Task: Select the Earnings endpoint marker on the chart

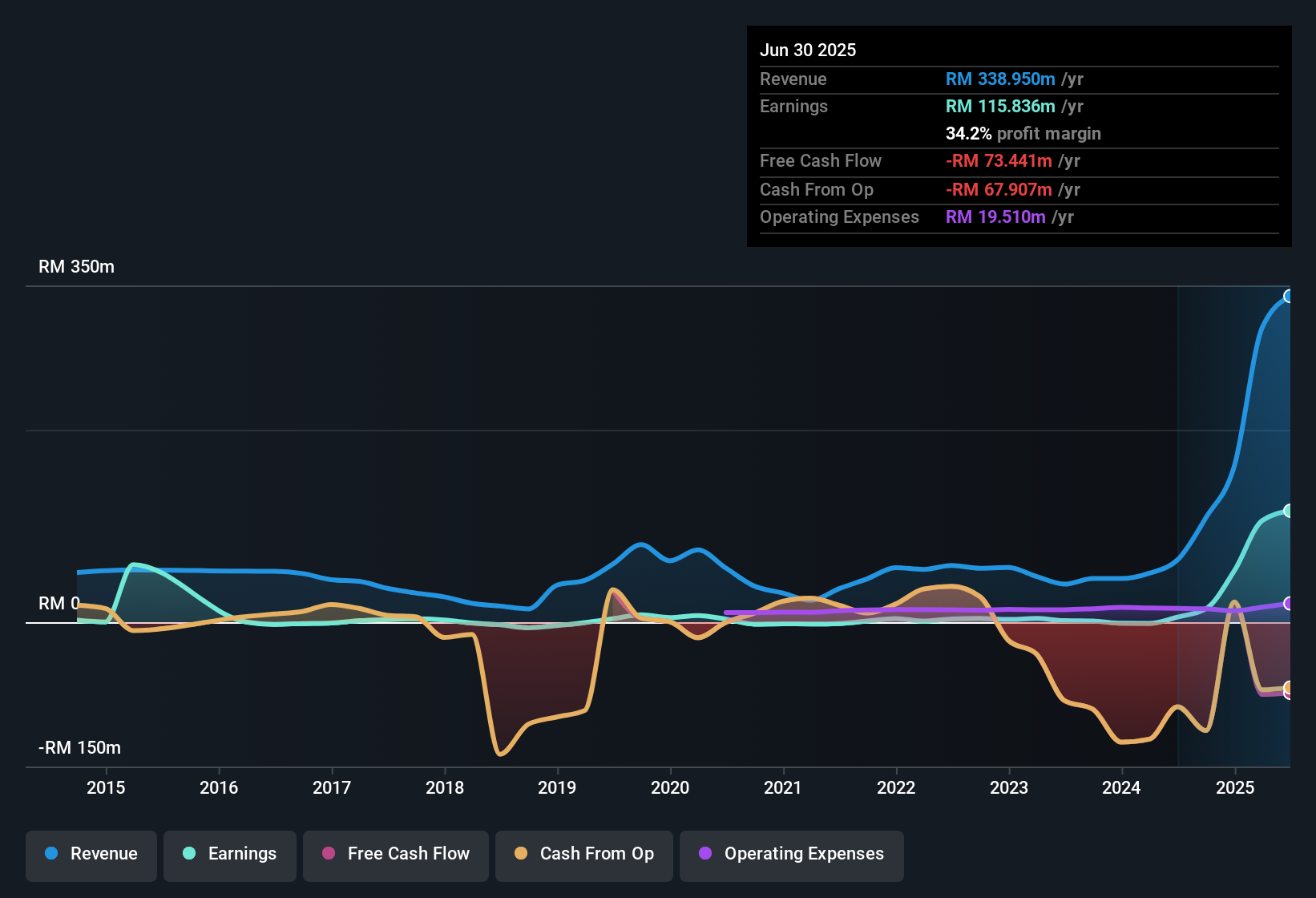Action: [x=1289, y=510]
